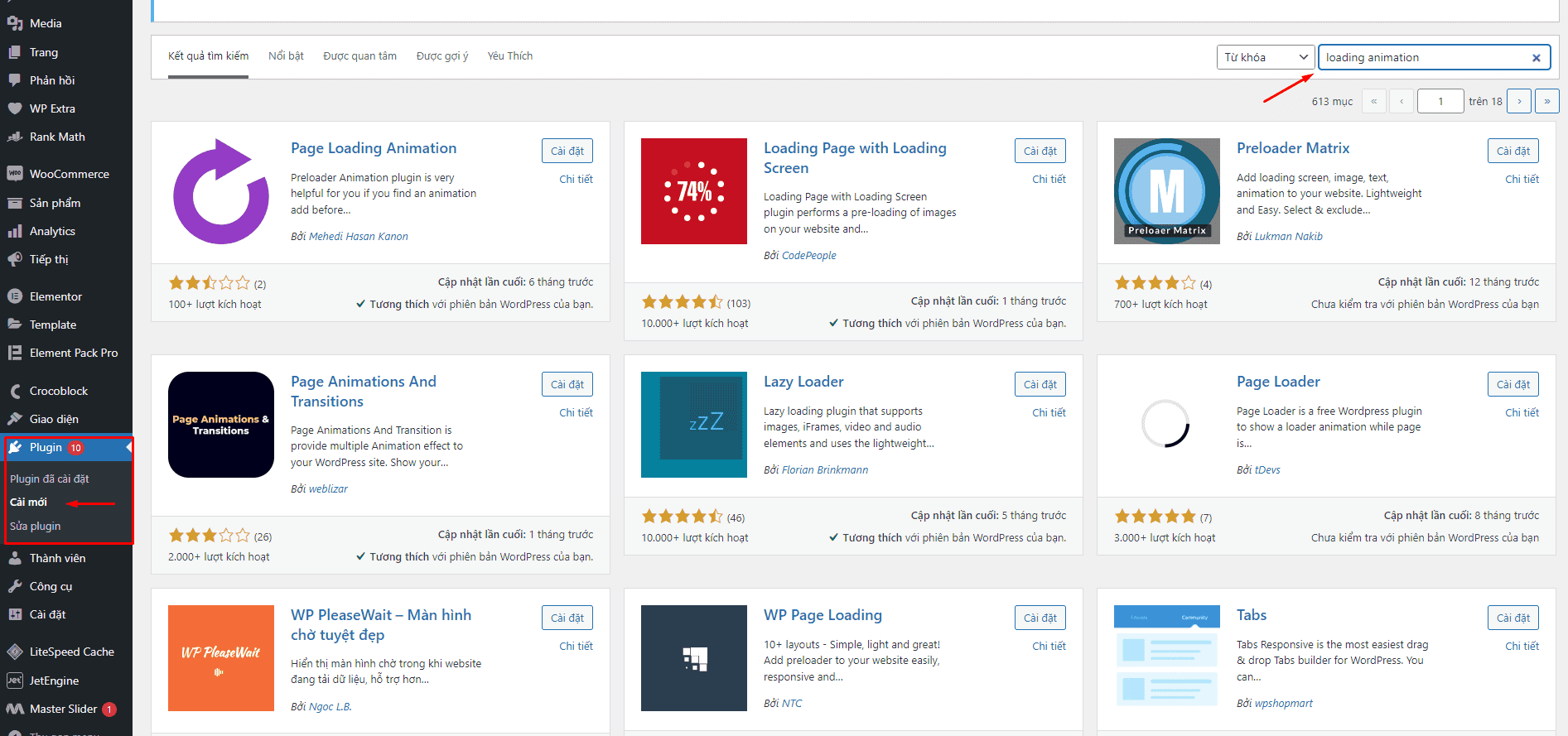Select the Rank Math sidebar icon

pos(15,137)
